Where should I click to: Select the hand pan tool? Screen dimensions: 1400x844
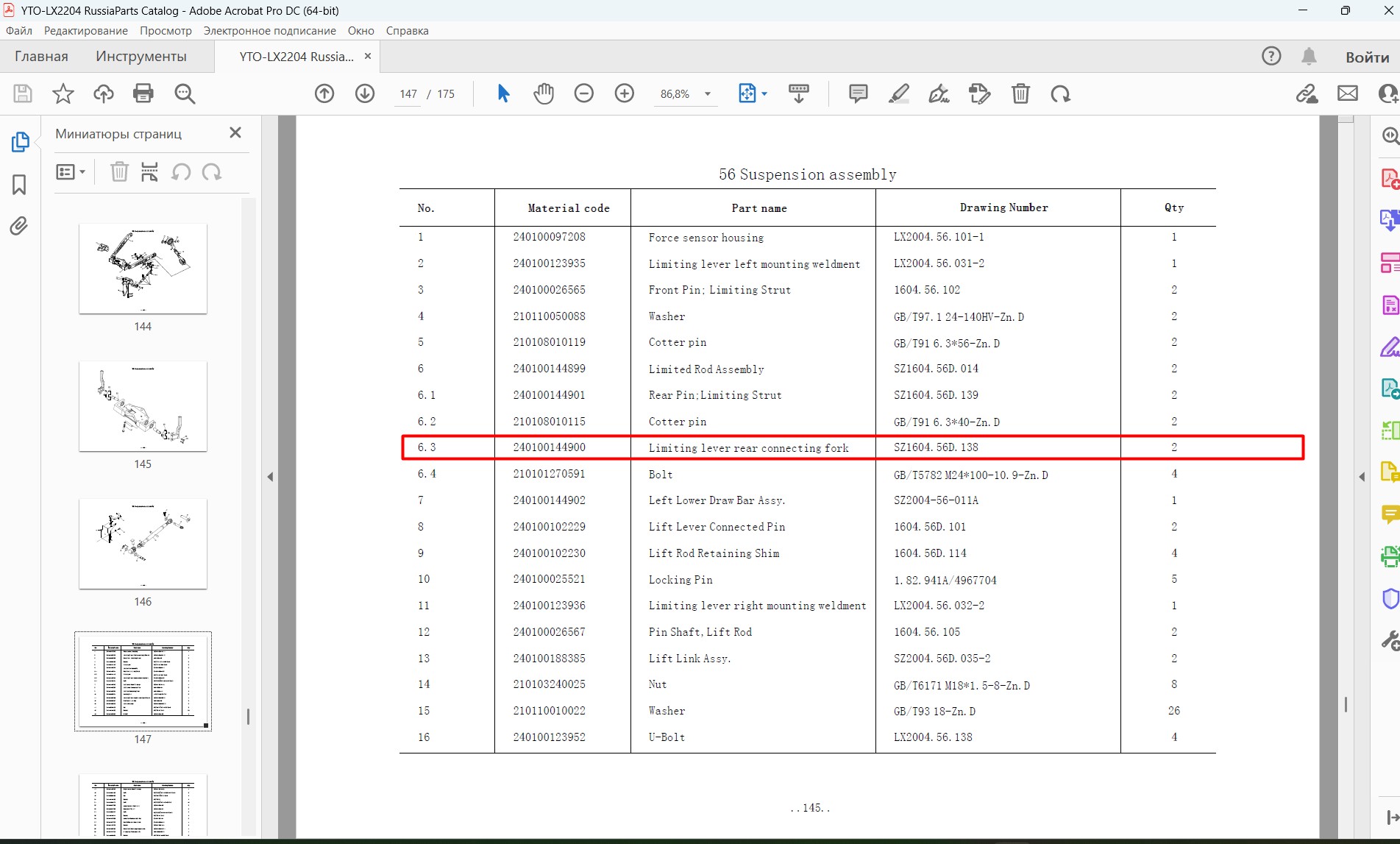544,93
